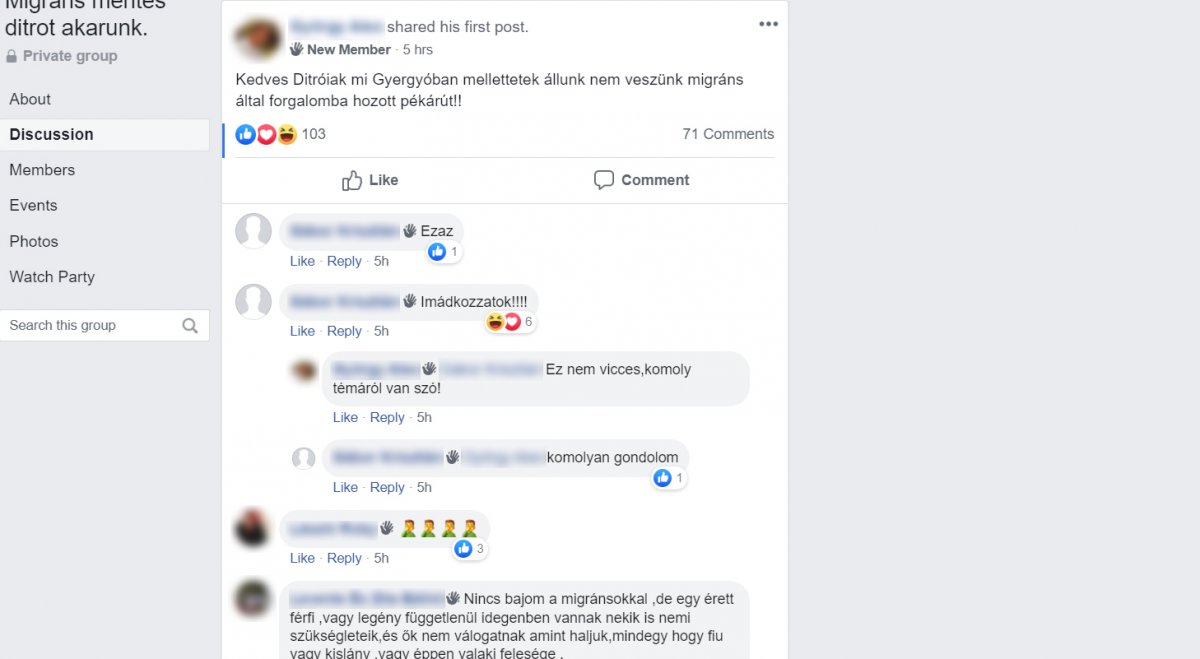Click the like badge on the Ezaz comment
This screenshot has height=659, width=1200.
coord(444,252)
